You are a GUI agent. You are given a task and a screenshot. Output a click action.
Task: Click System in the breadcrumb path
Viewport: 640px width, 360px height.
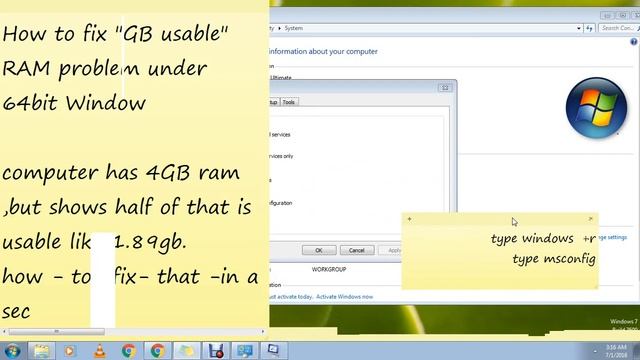(293, 28)
